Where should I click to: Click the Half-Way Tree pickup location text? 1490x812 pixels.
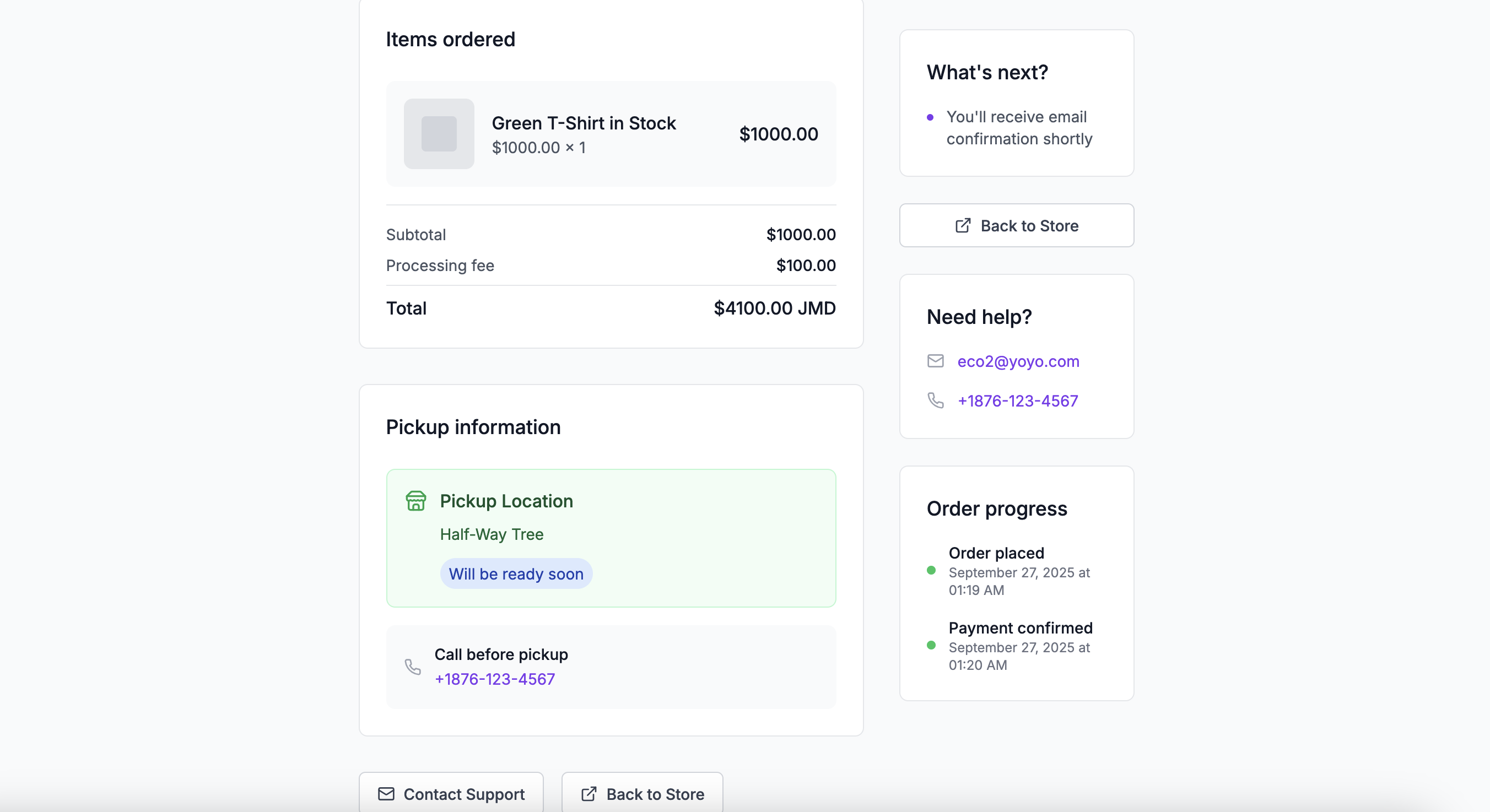492,534
